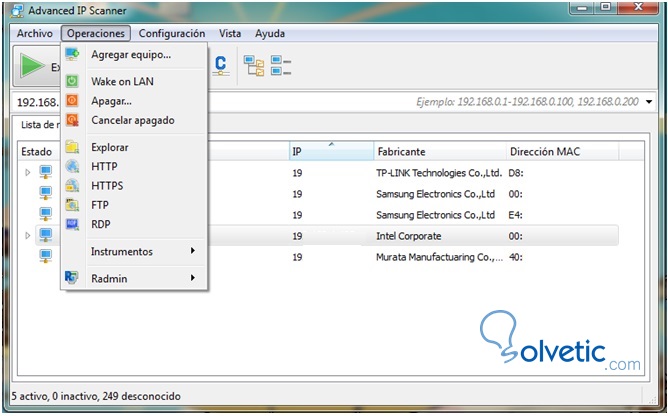
Task: Select TP-LINK Technologies Co.,Ltd. cell
Action: (x=439, y=173)
